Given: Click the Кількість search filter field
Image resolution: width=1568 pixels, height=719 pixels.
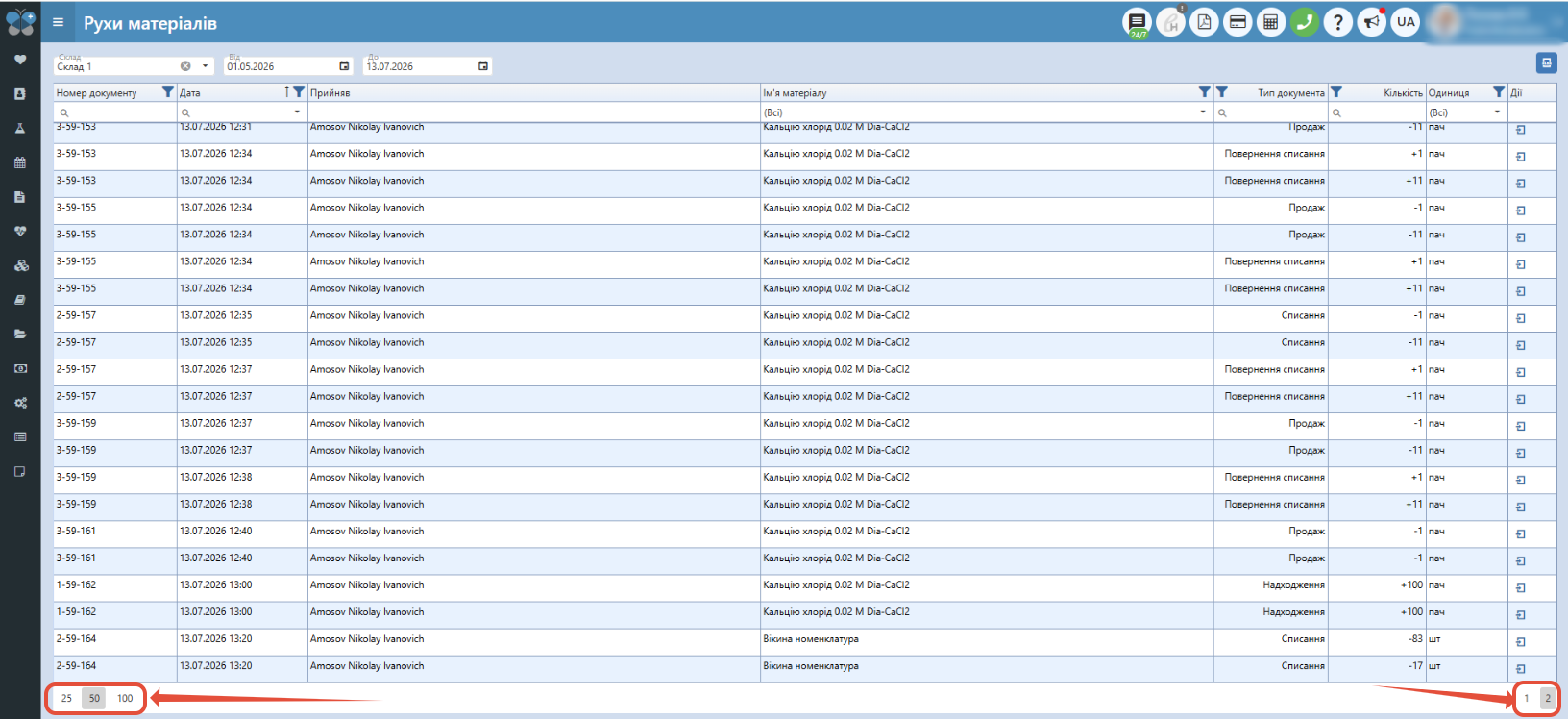Looking at the screenshot, I should [1377, 112].
